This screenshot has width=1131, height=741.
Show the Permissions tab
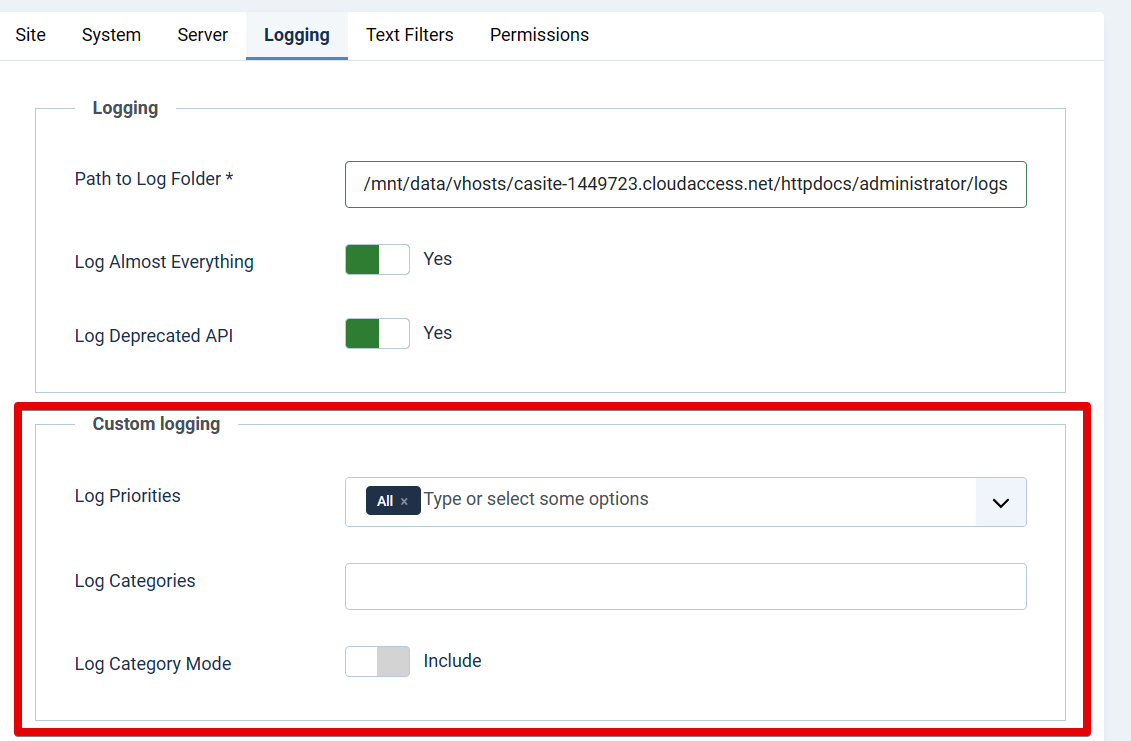pos(539,35)
